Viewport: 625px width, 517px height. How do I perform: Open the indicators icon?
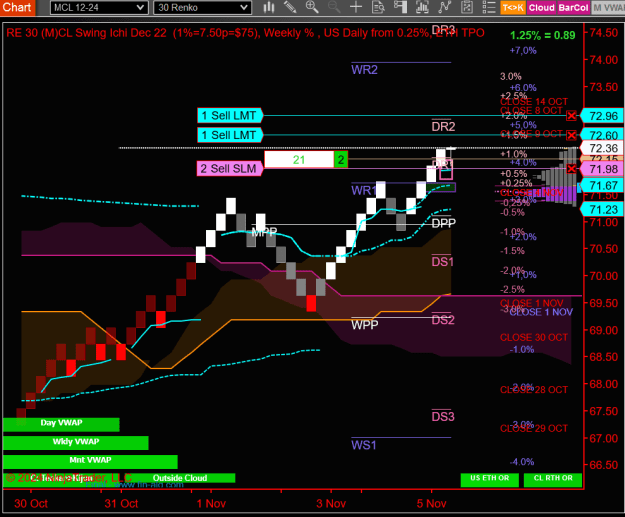(x=422, y=7)
